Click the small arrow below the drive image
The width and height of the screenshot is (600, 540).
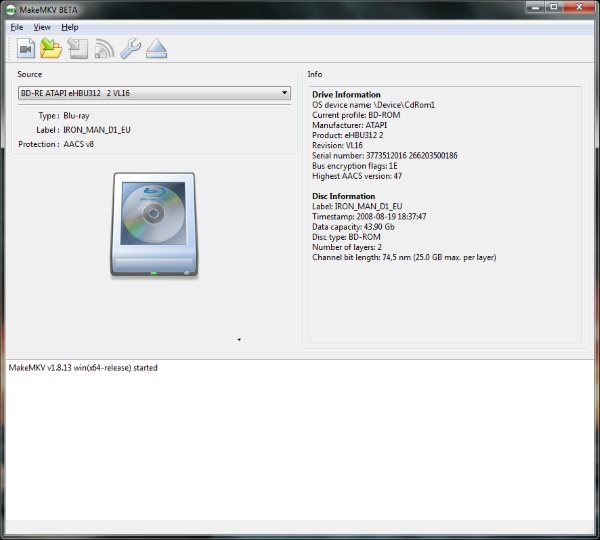click(x=239, y=339)
